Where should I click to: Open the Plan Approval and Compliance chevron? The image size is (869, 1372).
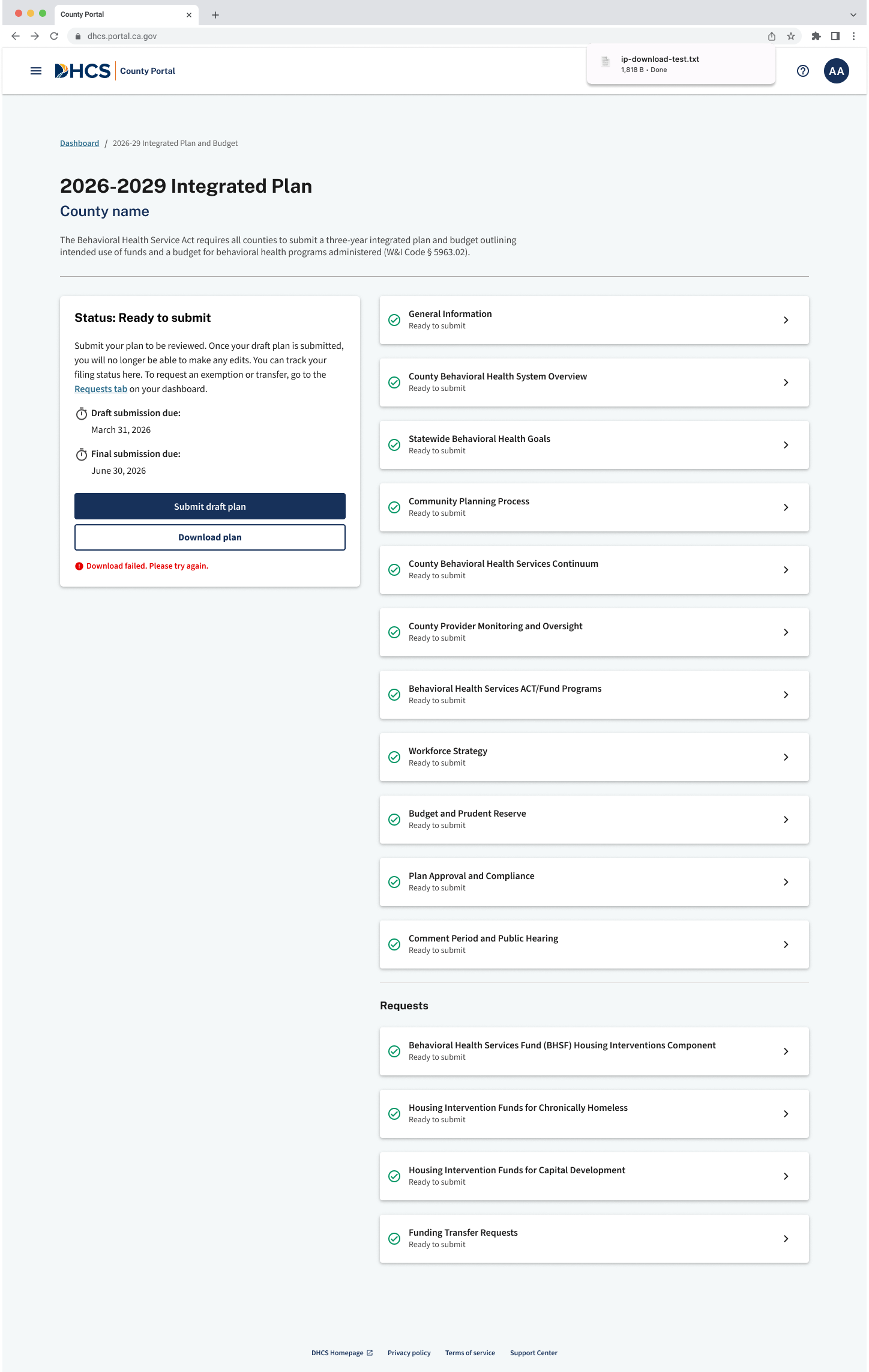(x=786, y=882)
